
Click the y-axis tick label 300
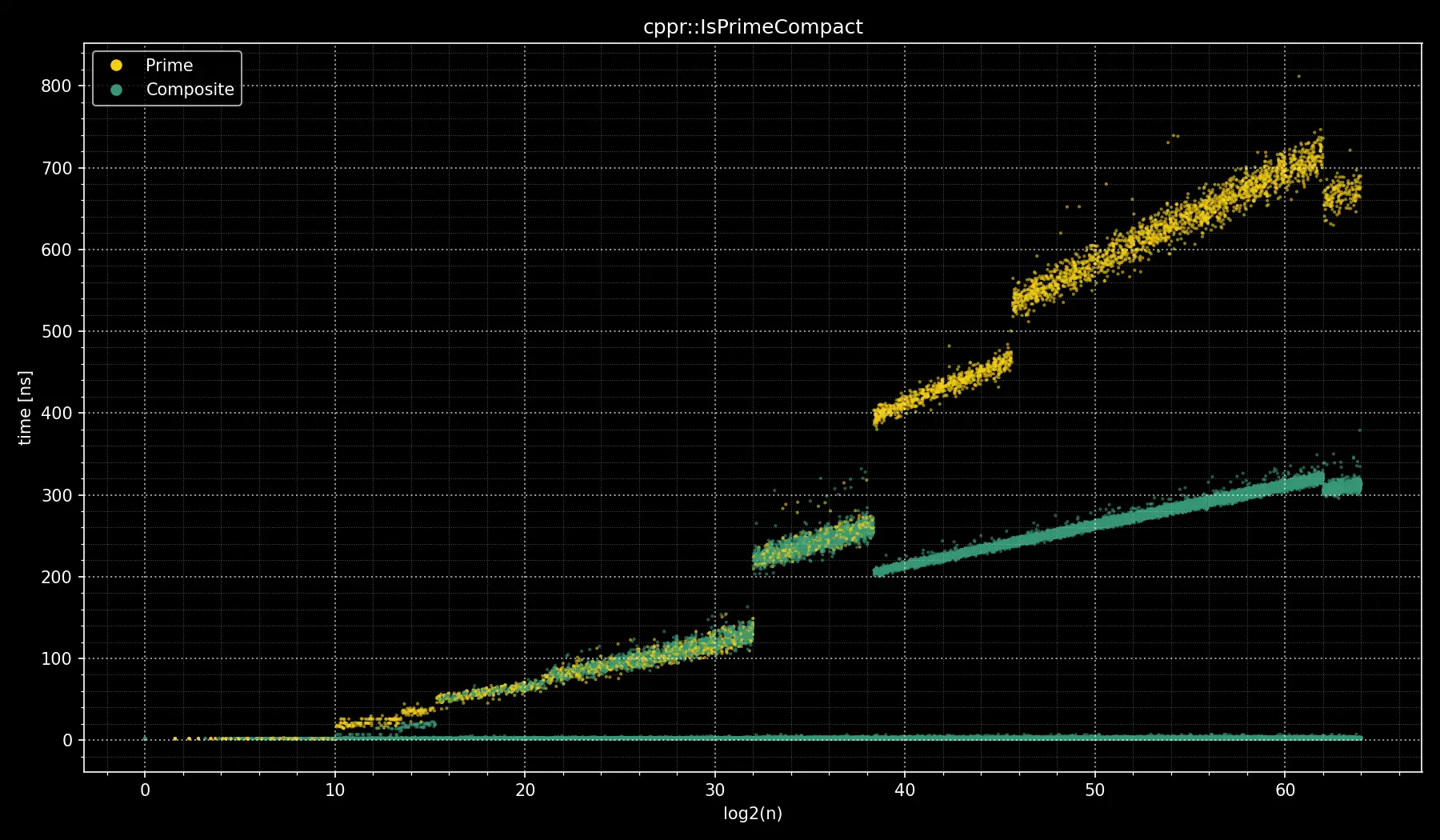[x=56, y=495]
